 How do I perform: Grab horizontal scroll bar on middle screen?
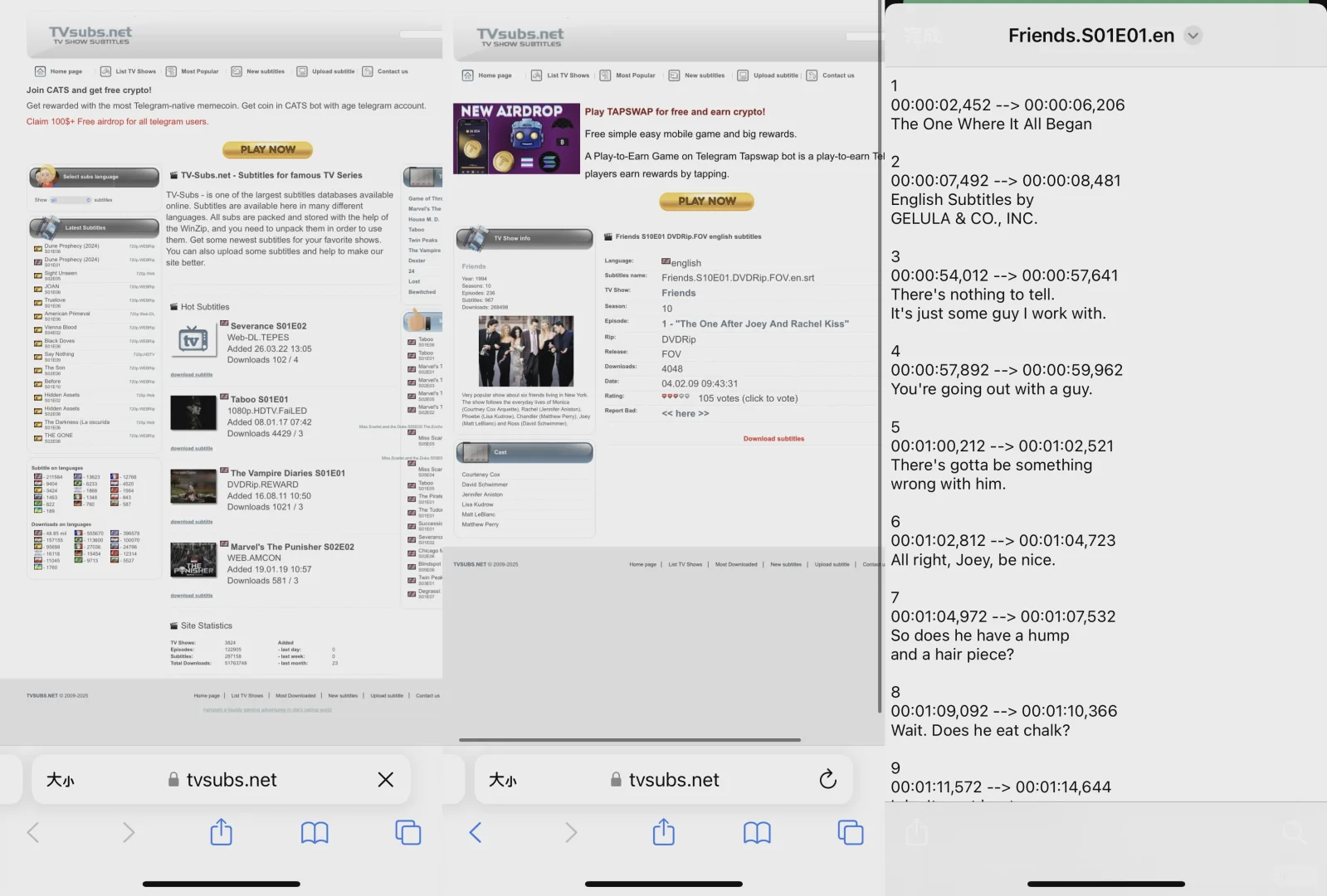click(630, 740)
